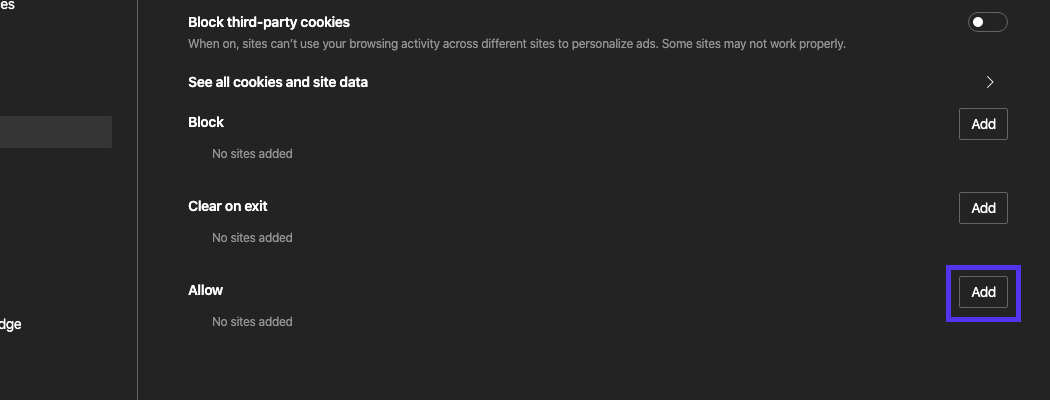Screen dimensions: 1050x400
Task: Click "No sites added" under Allow
Action: (252, 322)
